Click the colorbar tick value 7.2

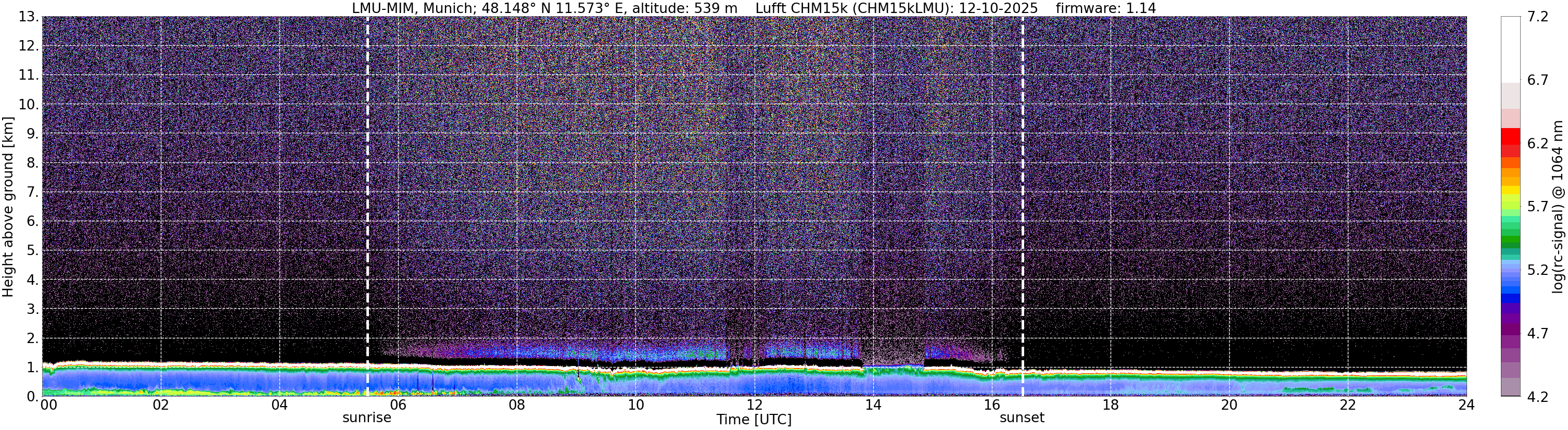[1537, 17]
